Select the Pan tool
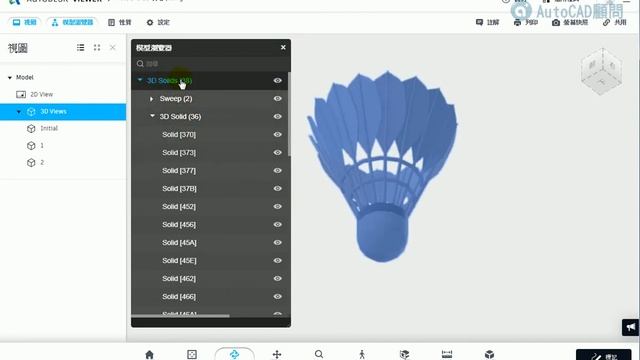Viewport: 640px width, 360px height. coord(277,354)
